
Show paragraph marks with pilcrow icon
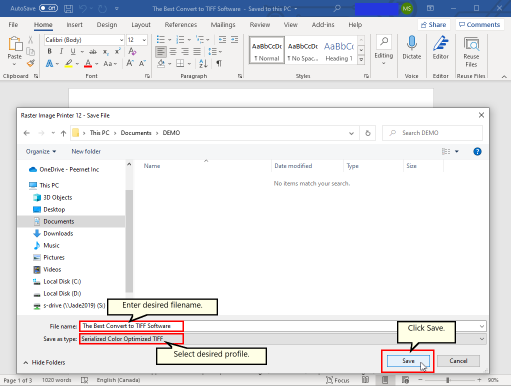tap(219, 63)
